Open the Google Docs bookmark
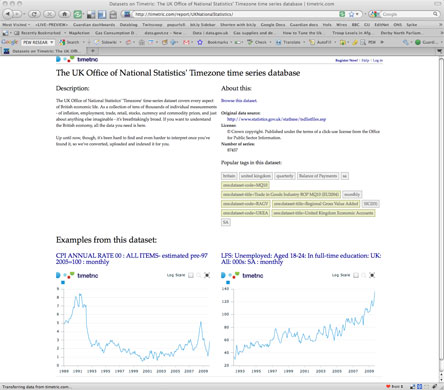 (273, 25)
